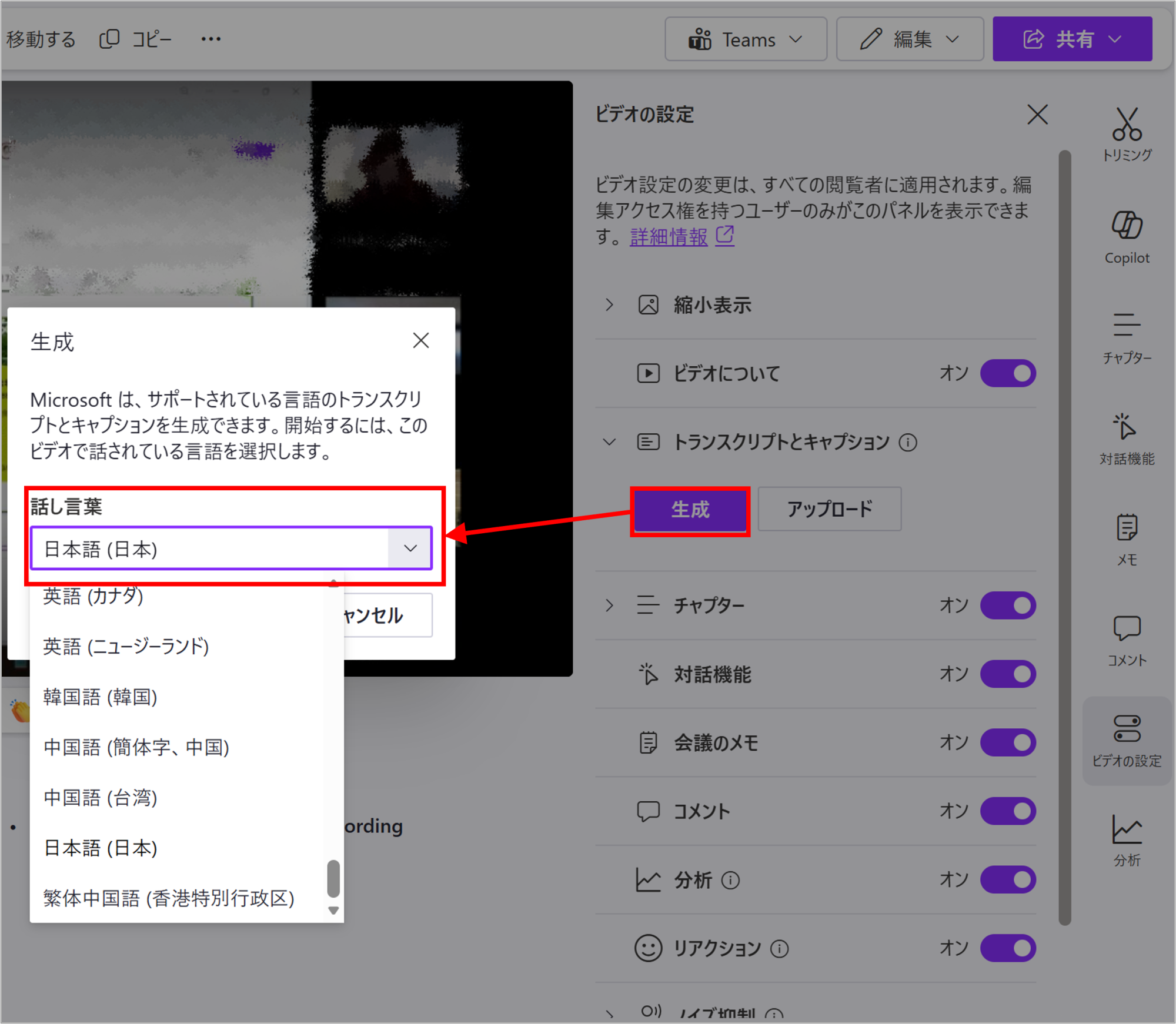Click info icon next to トランスクリプトとキャプション
This screenshot has width=1176, height=1024.
coord(908,442)
